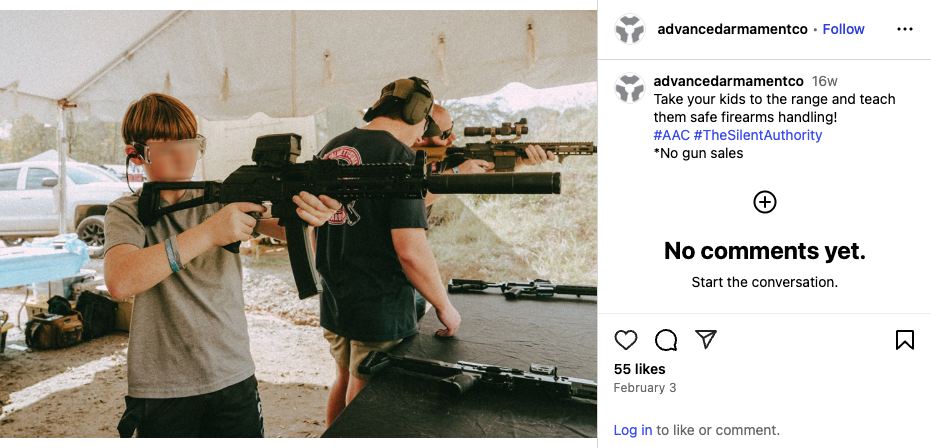
Task: Open the #AAC hashtag
Action: coord(672,135)
